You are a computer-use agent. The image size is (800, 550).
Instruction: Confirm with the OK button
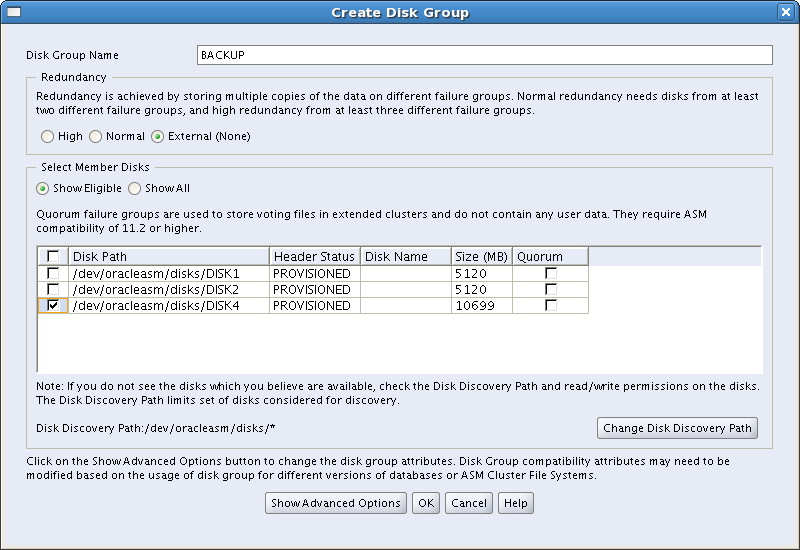point(426,503)
